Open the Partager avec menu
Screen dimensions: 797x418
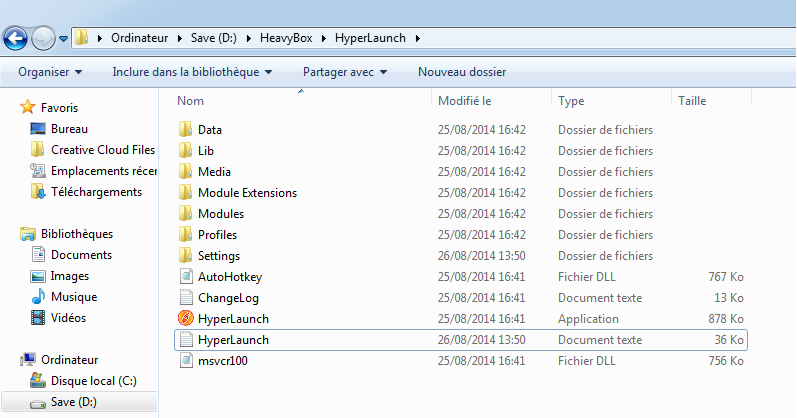[345, 72]
